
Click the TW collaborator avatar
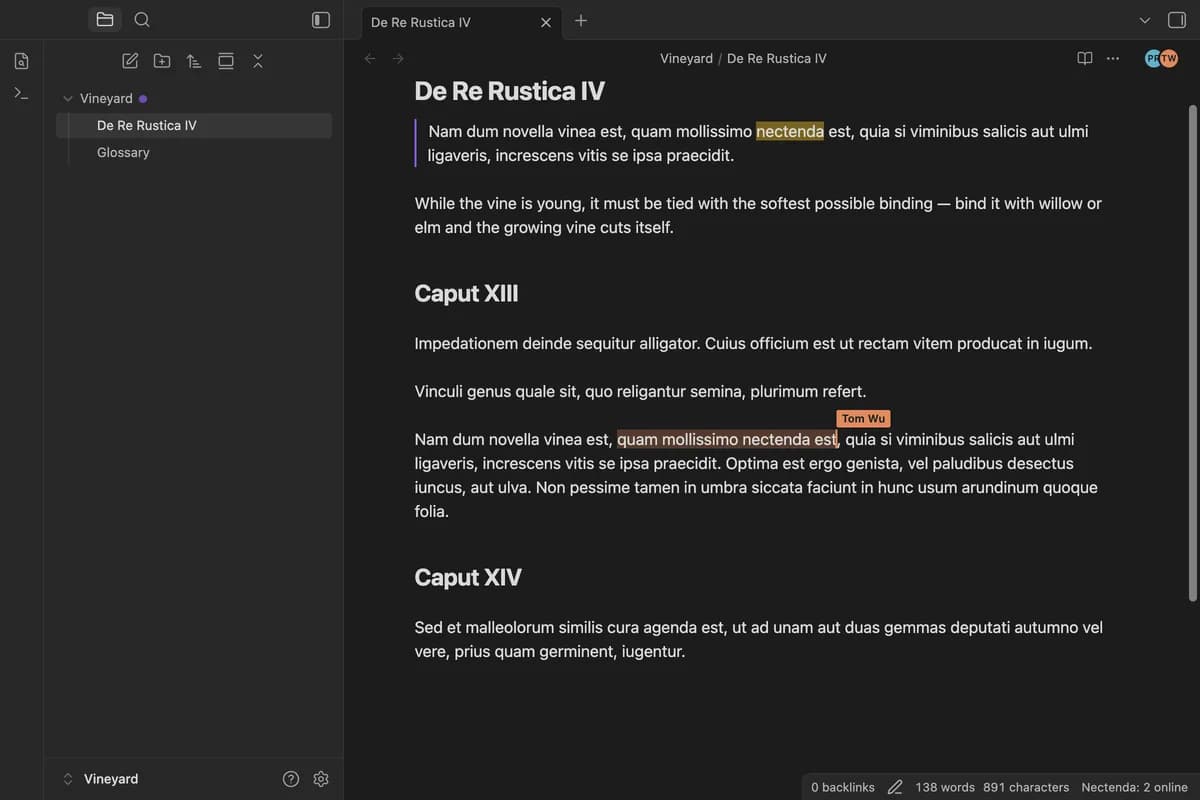pyautogui.click(x=1169, y=59)
